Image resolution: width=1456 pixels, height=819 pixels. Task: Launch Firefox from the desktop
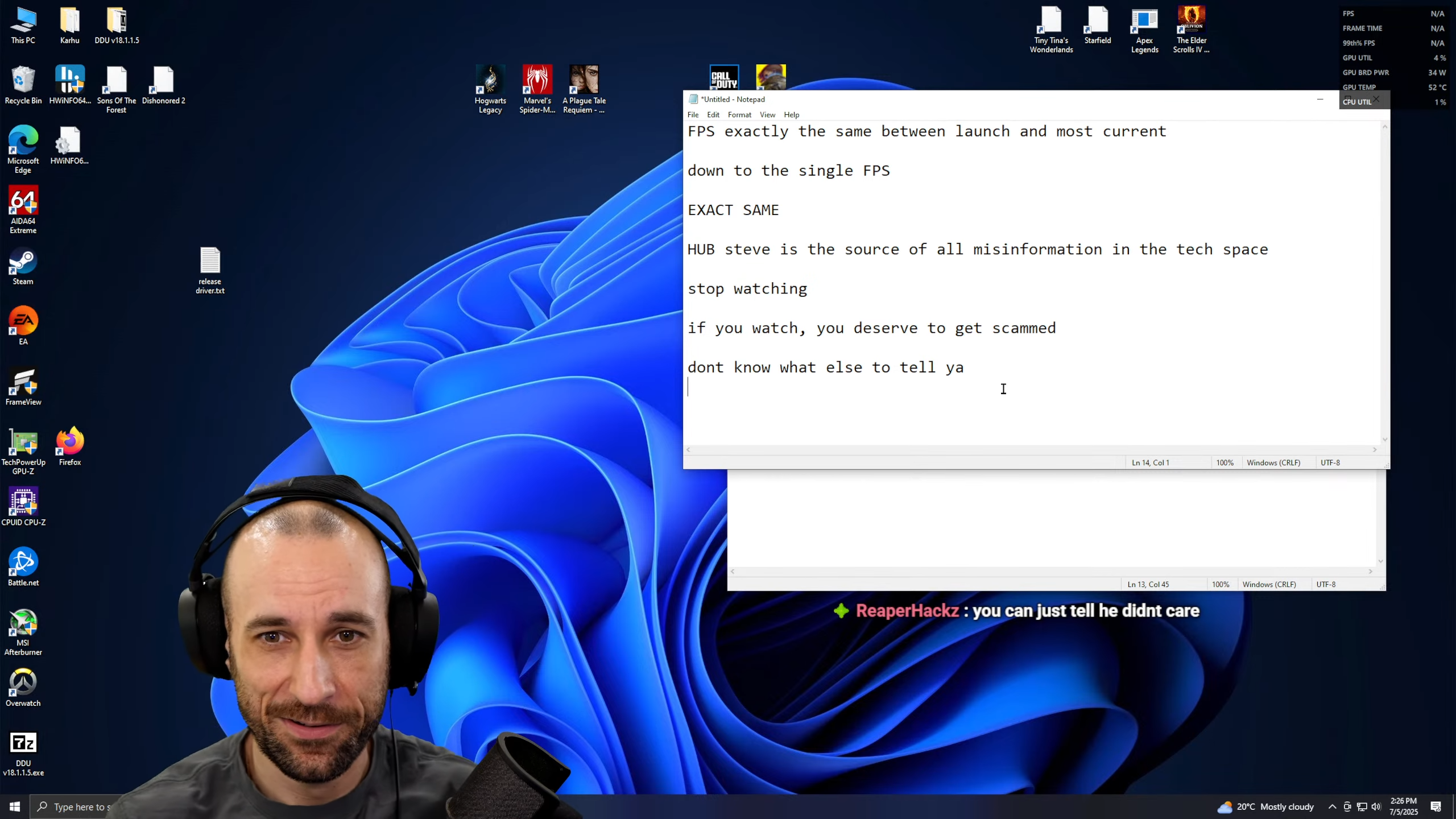70,447
